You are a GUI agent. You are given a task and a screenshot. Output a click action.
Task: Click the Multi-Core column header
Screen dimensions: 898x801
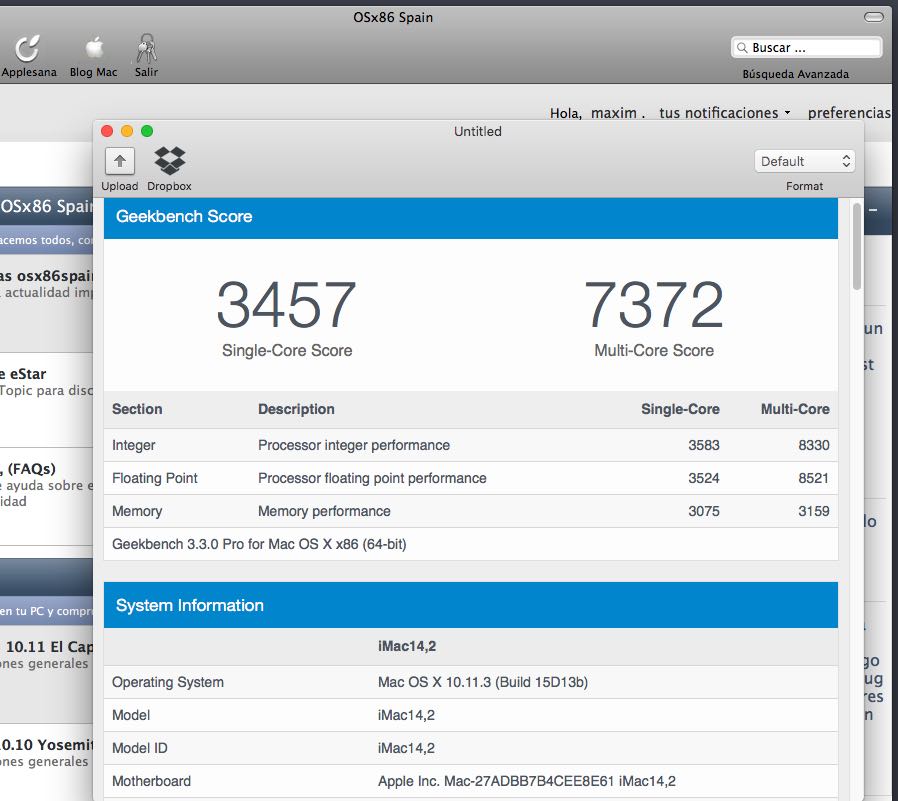pos(795,409)
